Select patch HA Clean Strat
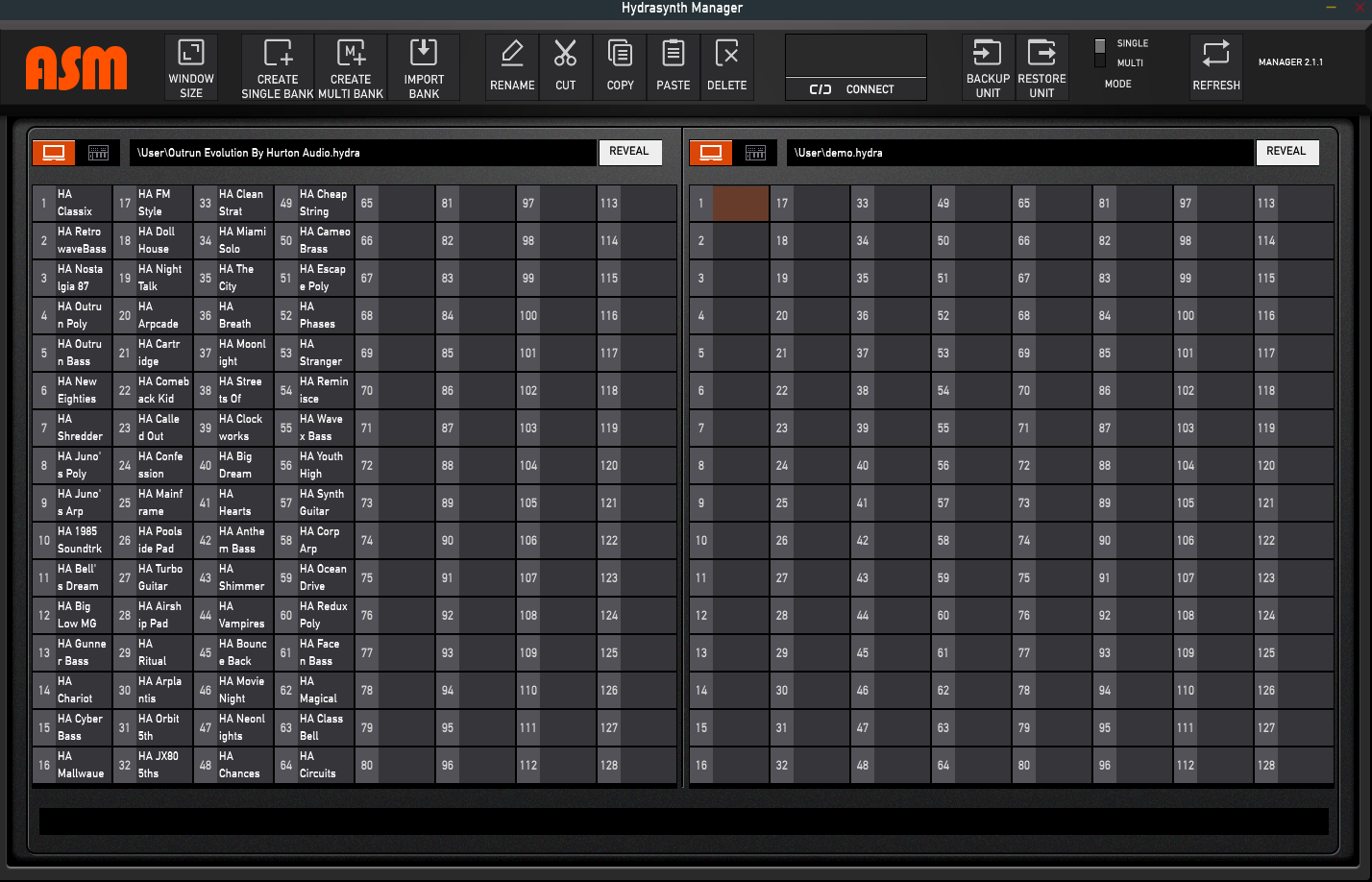Image resolution: width=1372 pixels, height=882 pixels. point(233,203)
